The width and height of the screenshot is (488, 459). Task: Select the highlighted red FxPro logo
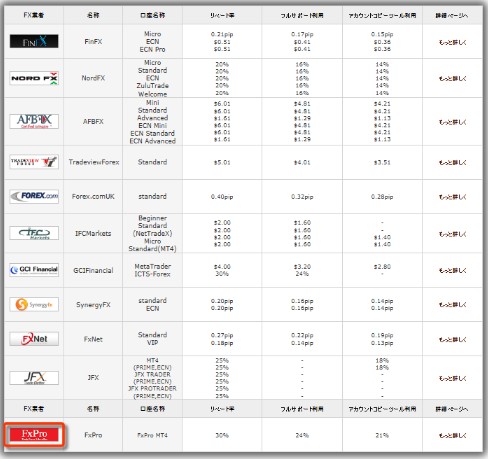tap(34, 435)
